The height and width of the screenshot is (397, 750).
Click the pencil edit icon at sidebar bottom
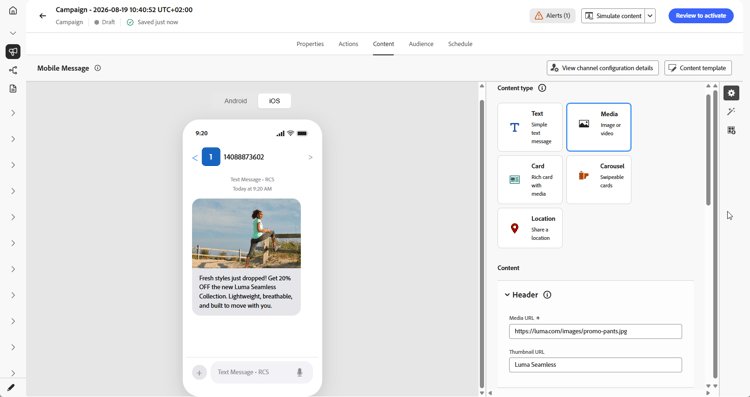point(11,387)
